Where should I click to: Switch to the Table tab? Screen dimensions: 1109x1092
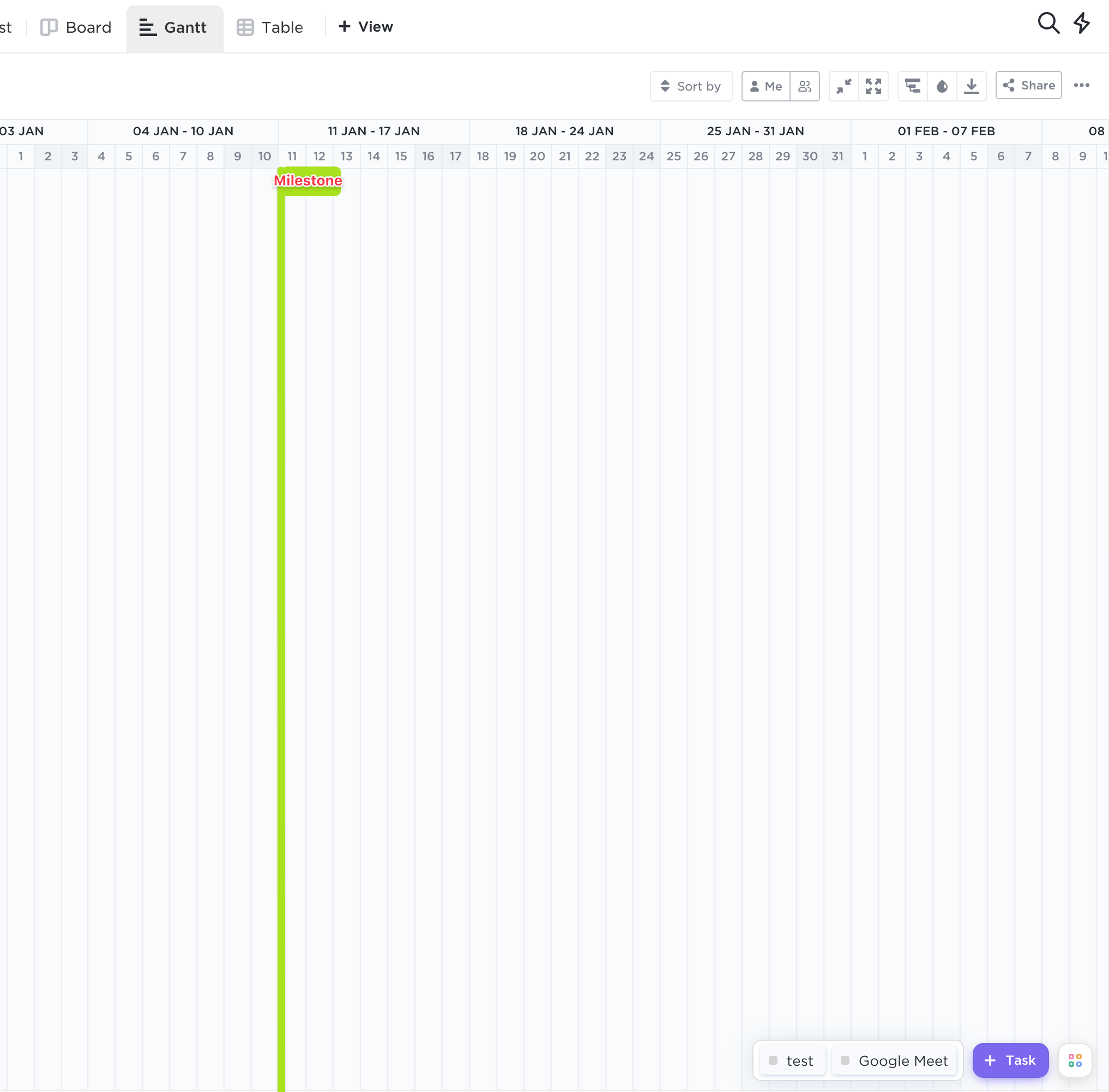click(x=270, y=27)
